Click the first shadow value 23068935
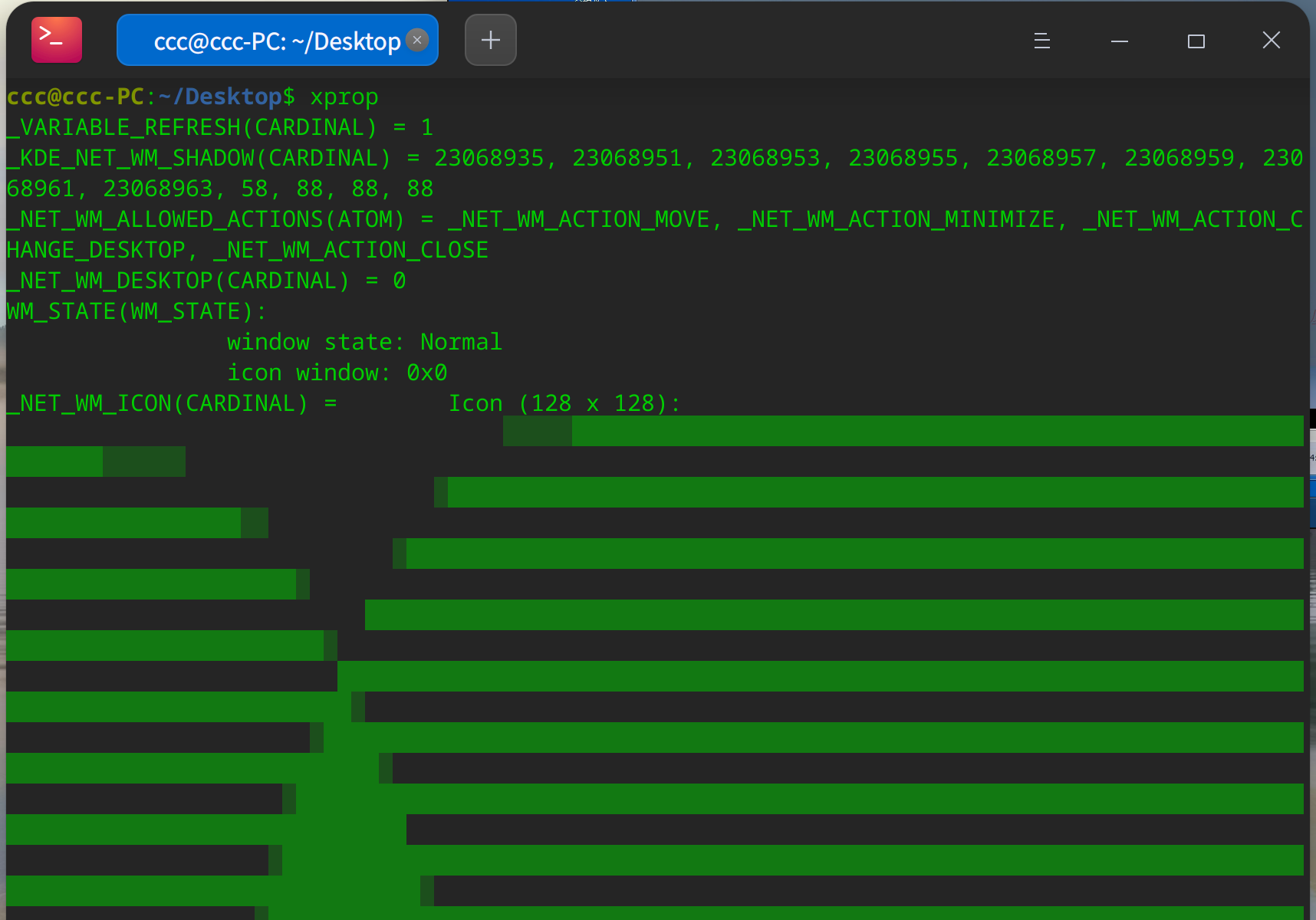 click(489, 158)
